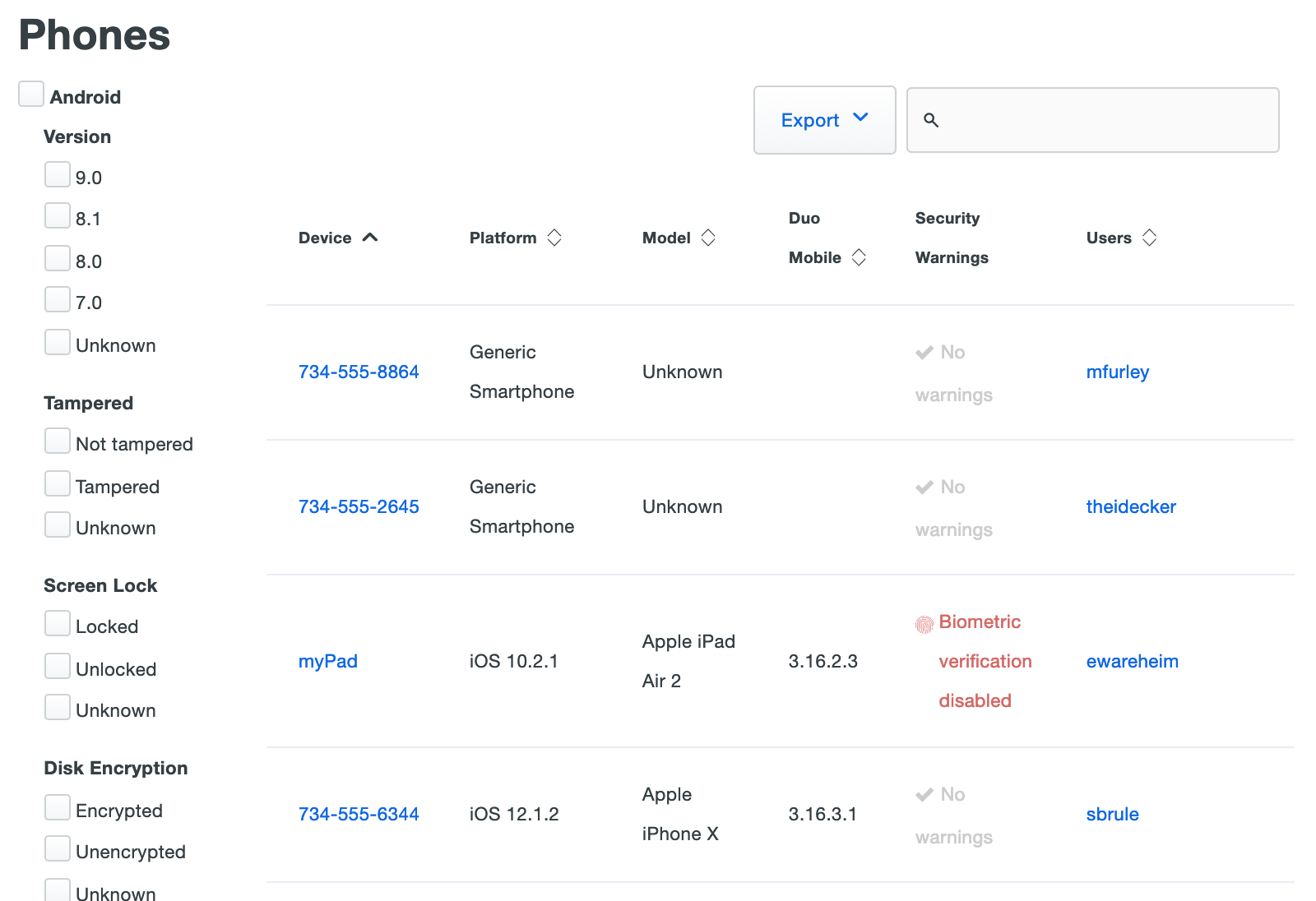This screenshot has width=1316, height=901.
Task: Check the Unencrypted disk filter
Action: click(x=58, y=848)
